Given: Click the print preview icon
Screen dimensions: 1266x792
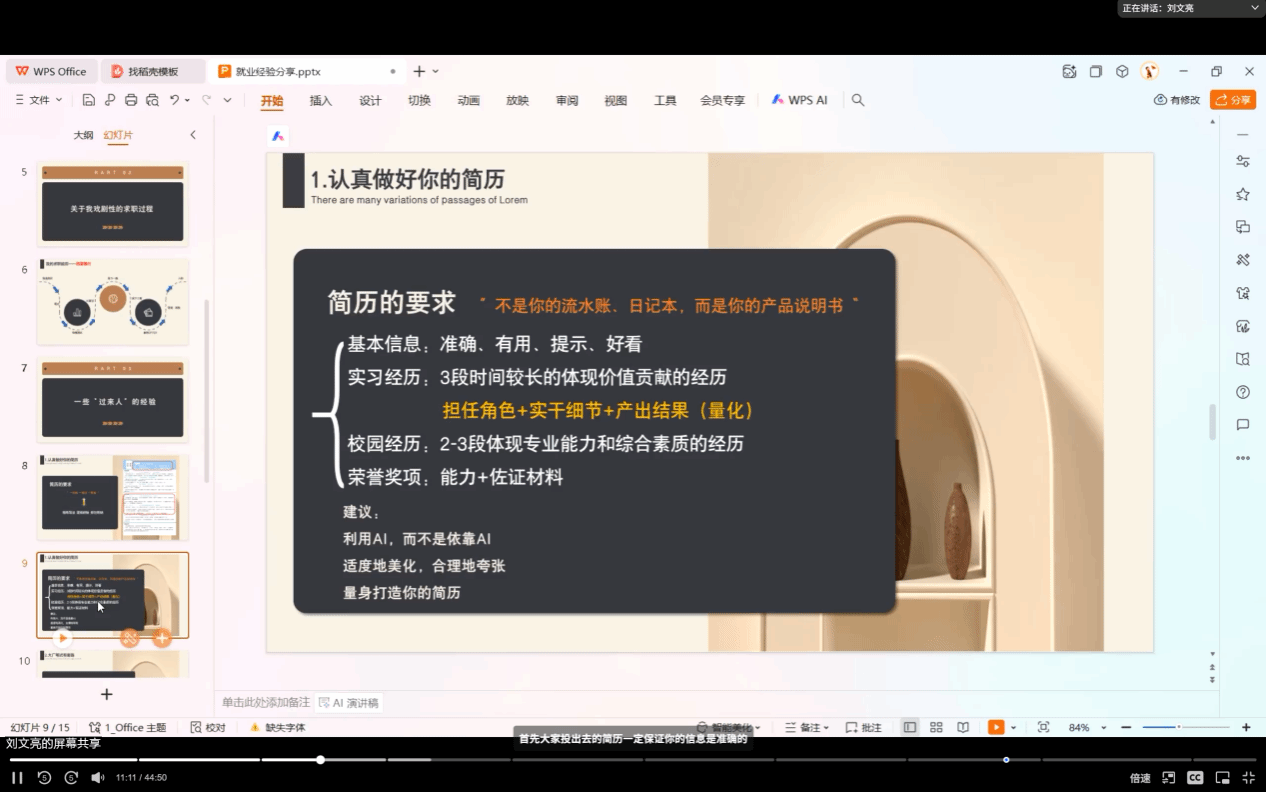Looking at the screenshot, I should (152, 100).
